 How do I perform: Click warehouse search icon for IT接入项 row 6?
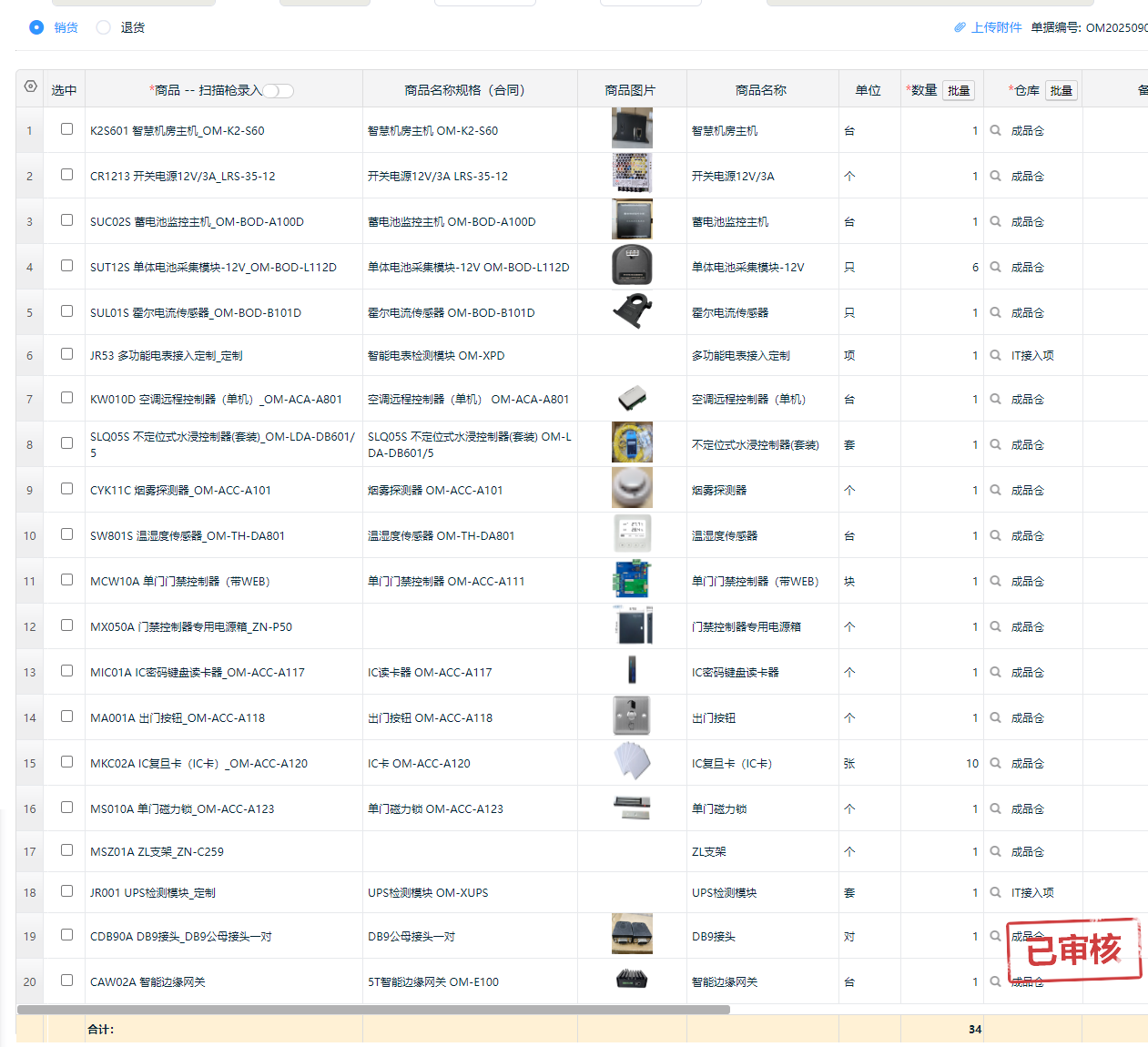(995, 355)
